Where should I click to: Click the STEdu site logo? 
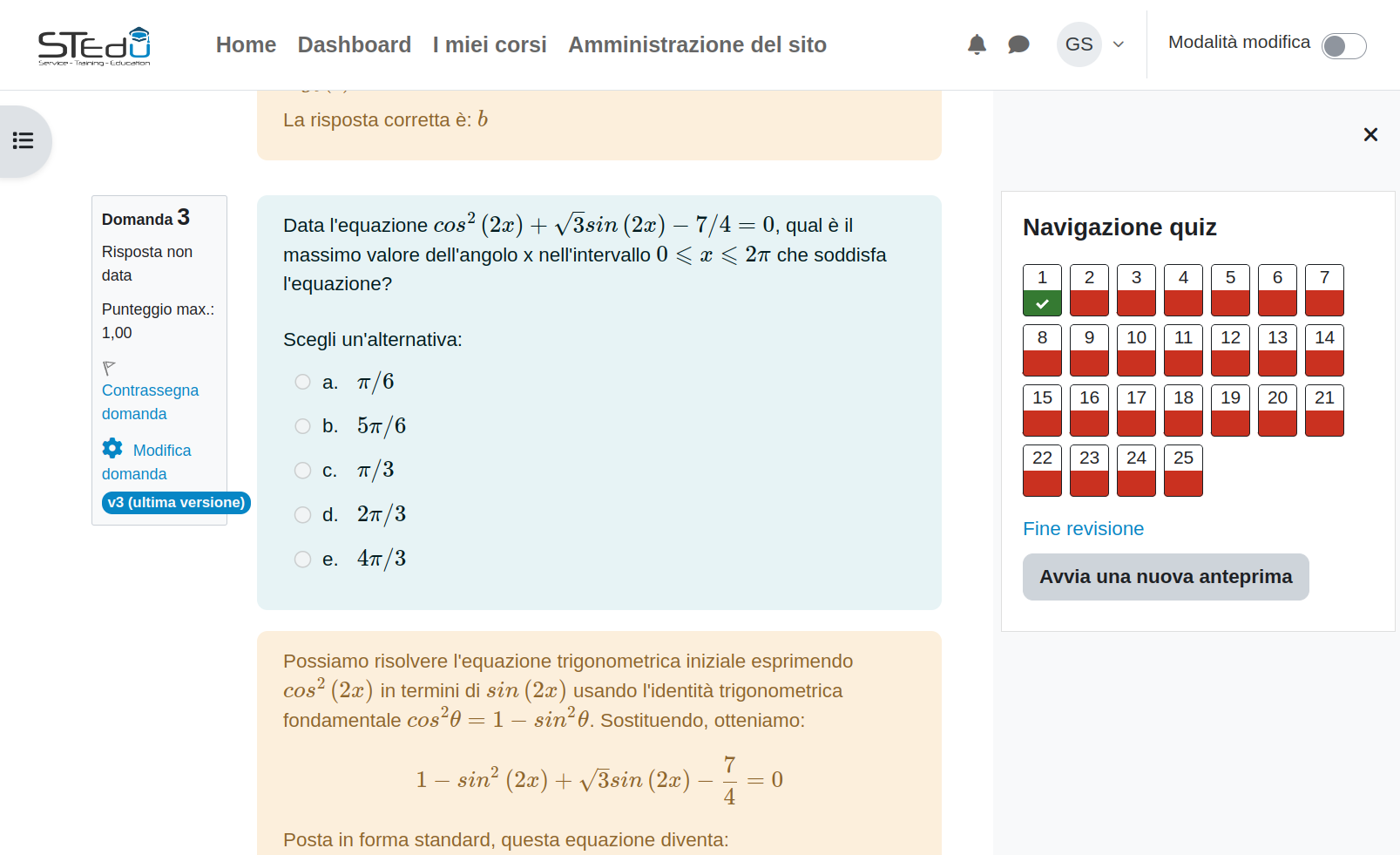94,45
